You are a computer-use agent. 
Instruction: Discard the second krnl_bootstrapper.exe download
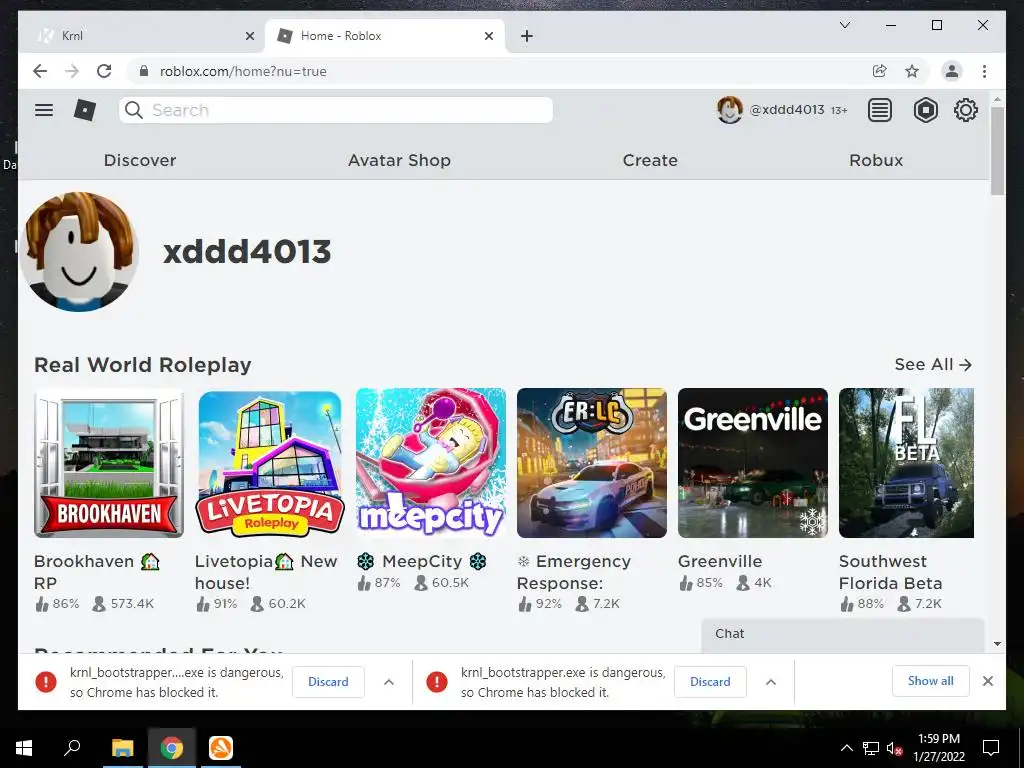(x=710, y=682)
